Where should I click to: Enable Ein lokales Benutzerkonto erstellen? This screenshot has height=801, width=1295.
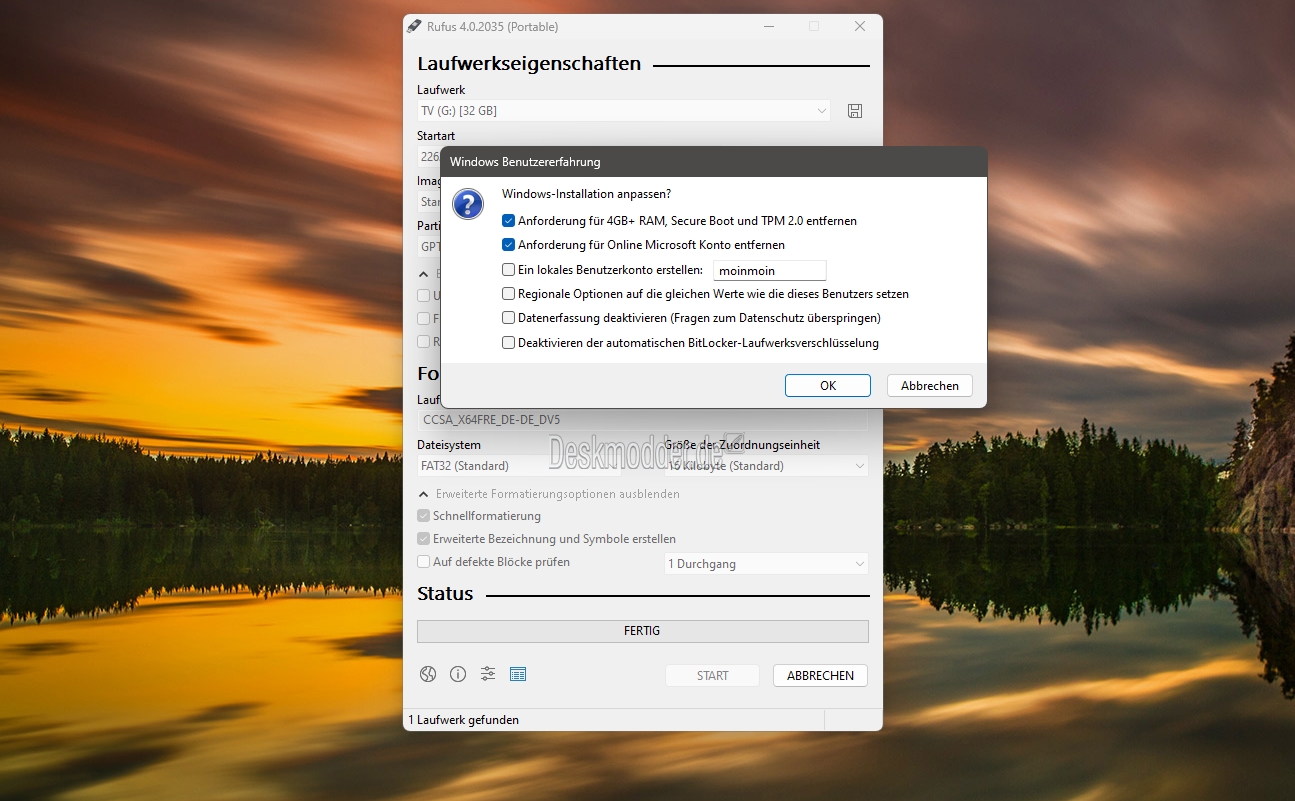point(509,270)
